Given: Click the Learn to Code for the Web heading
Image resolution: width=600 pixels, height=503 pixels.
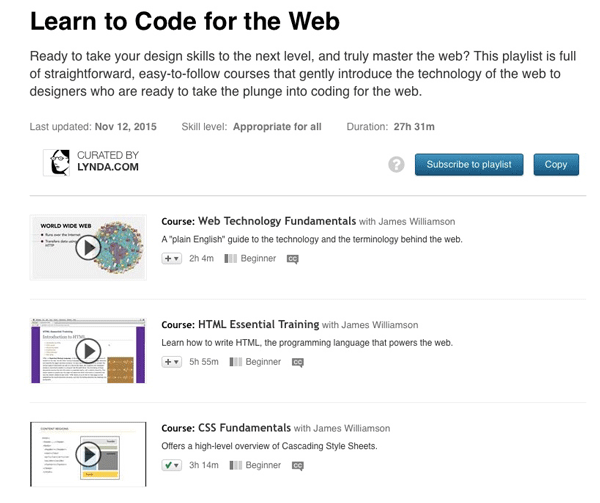Looking at the screenshot, I should [185, 21].
